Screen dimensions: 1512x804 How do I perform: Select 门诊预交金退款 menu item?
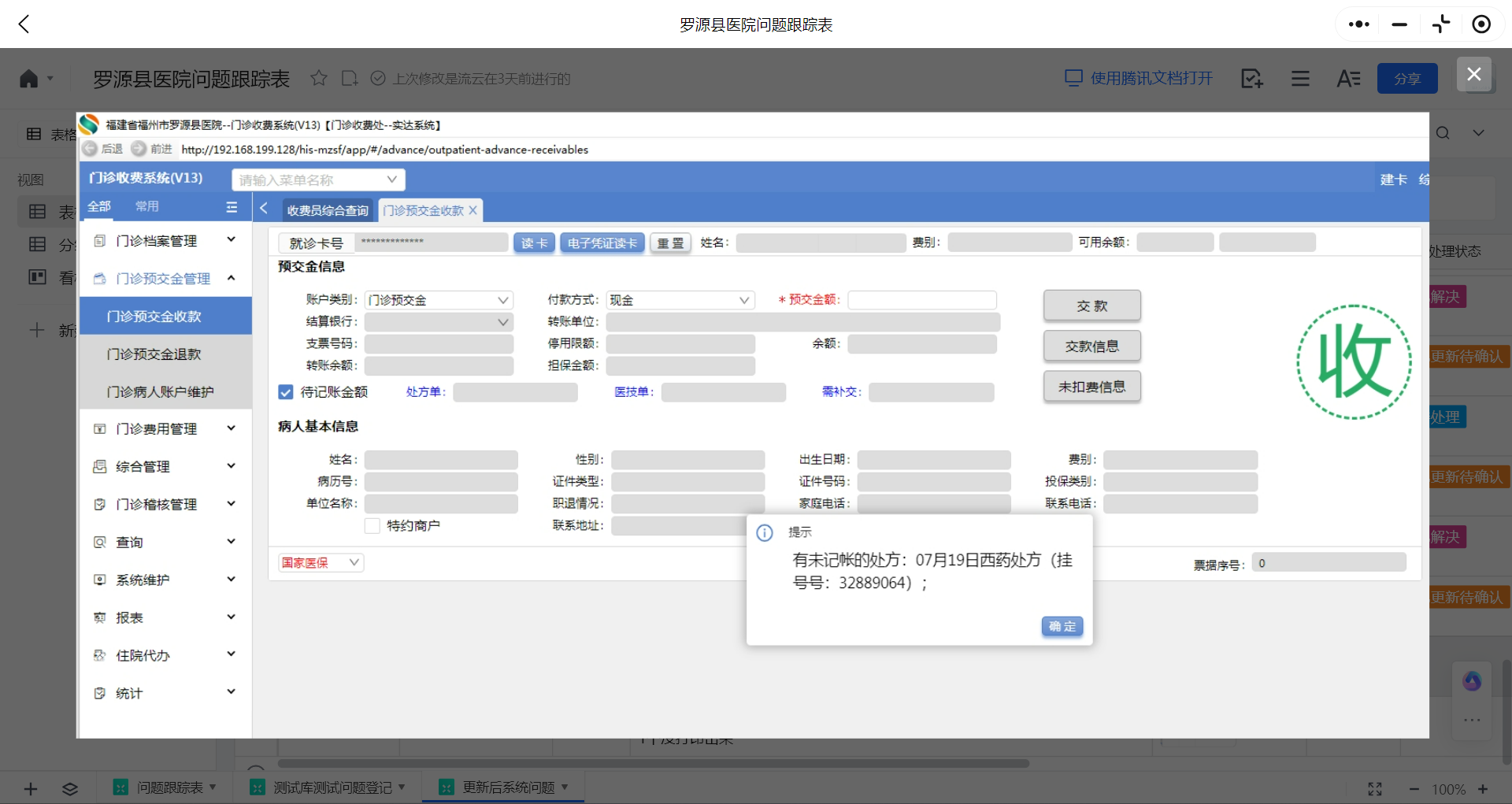165,354
